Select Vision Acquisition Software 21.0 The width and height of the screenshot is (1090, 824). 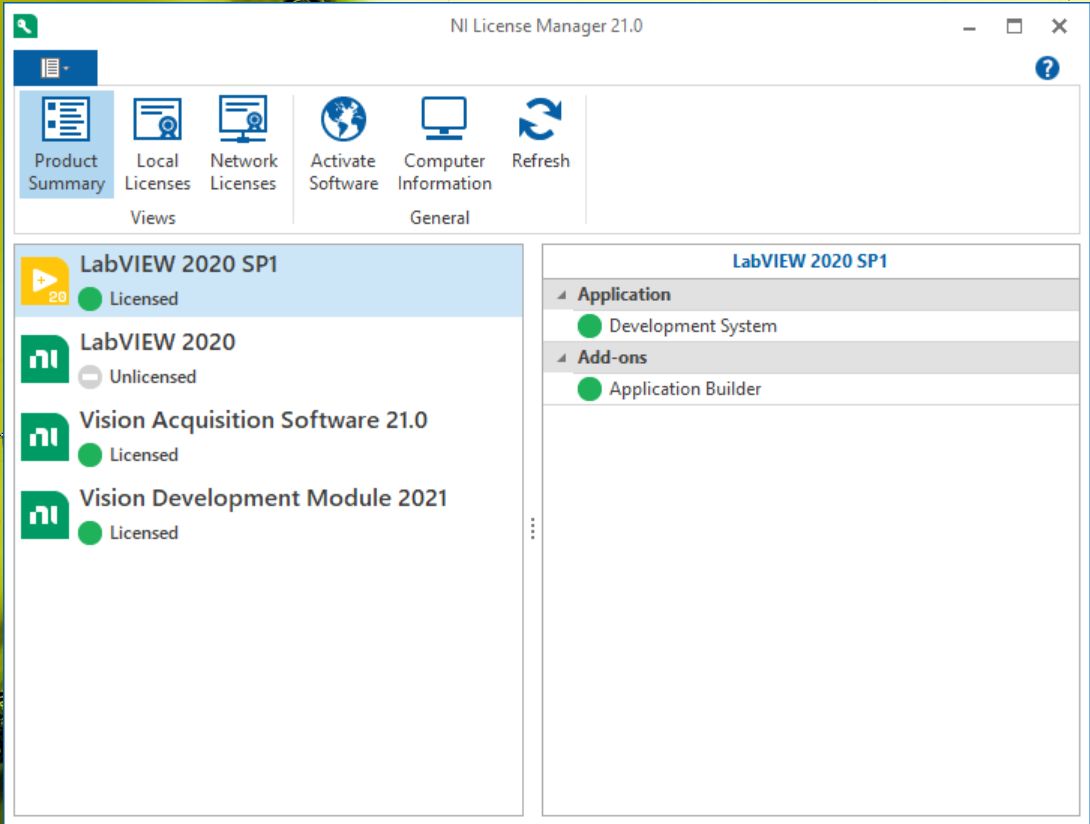point(268,437)
